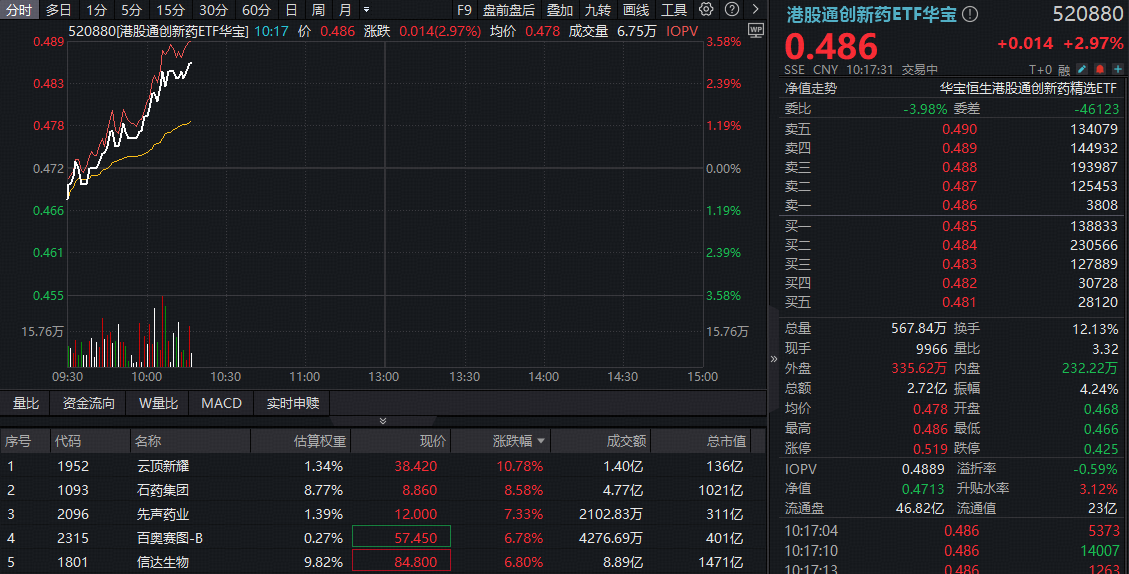Add stock to watchlist with plus icon
Image resolution: width=1129 pixels, height=574 pixels.
point(1117,70)
